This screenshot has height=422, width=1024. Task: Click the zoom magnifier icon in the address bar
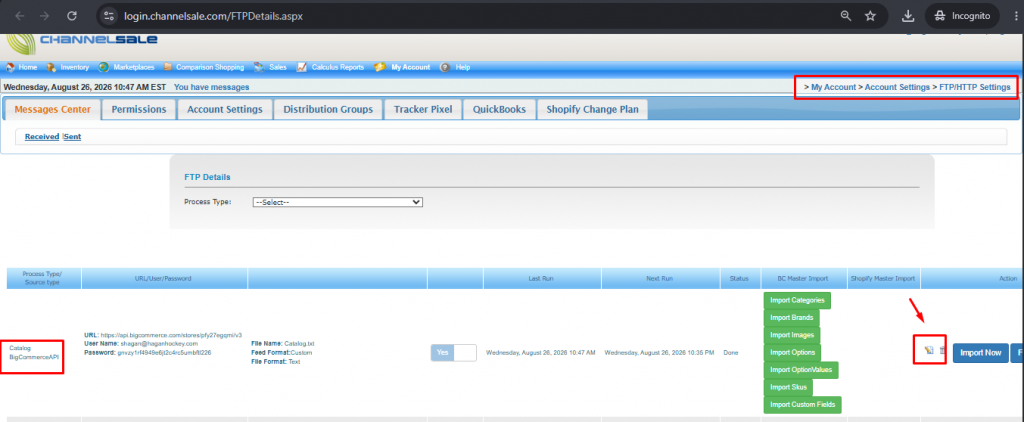pyautogui.click(x=846, y=16)
